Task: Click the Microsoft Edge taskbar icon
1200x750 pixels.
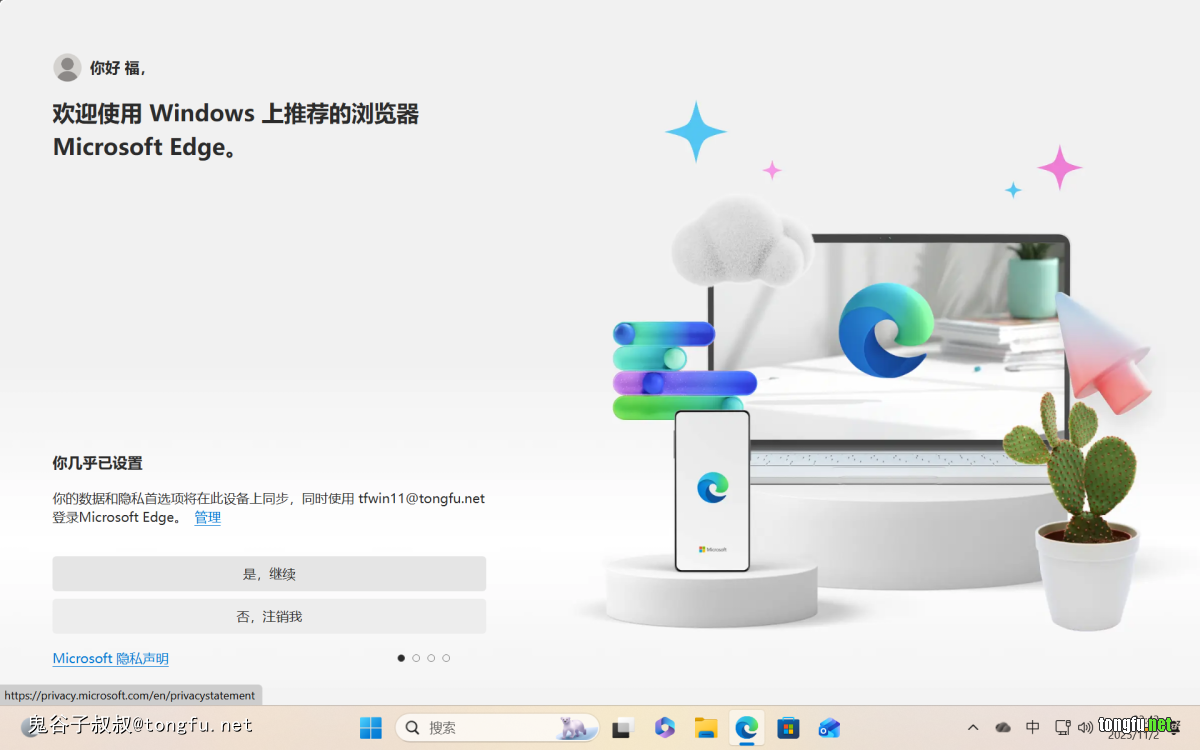Action: (x=747, y=727)
